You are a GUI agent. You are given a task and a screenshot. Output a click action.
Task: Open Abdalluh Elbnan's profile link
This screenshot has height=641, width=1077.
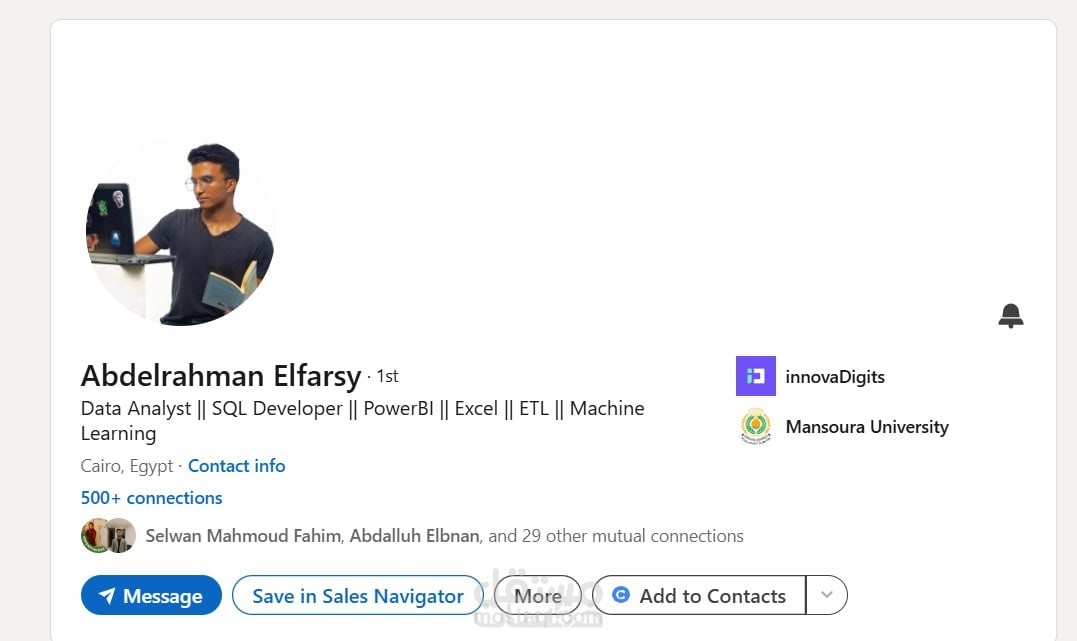(414, 536)
